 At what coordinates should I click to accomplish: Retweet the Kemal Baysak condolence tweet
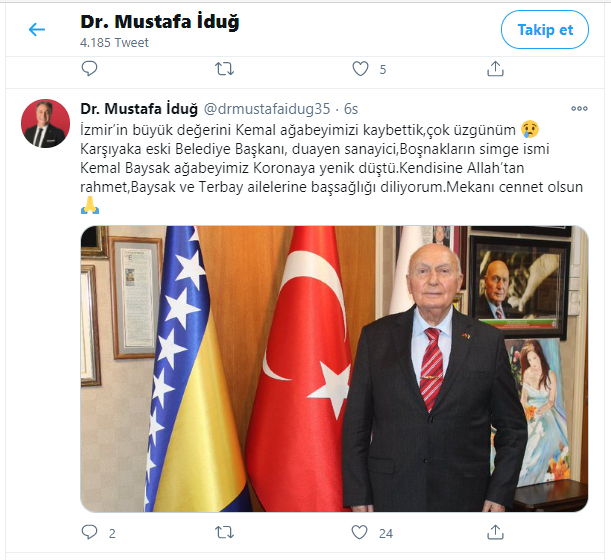(x=224, y=532)
